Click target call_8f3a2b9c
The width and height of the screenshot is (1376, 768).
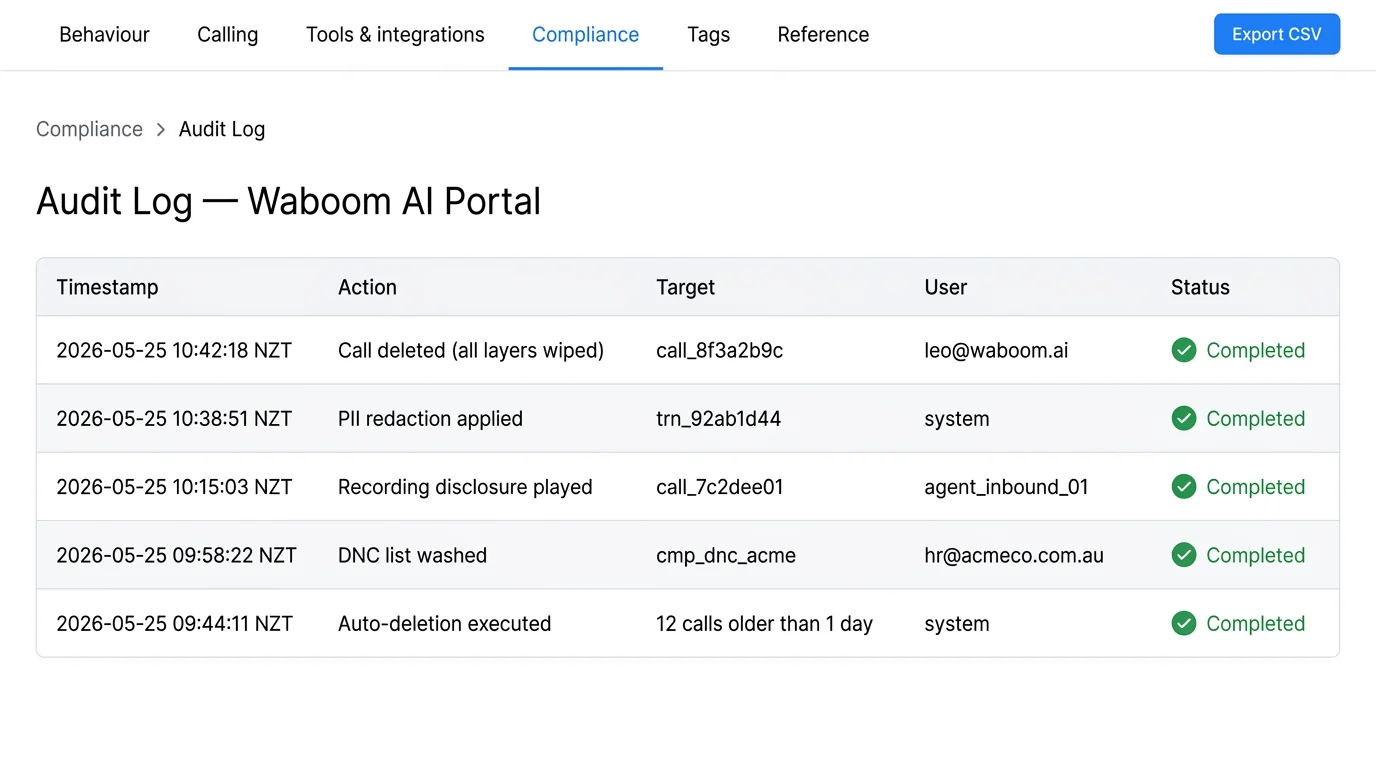pos(719,350)
